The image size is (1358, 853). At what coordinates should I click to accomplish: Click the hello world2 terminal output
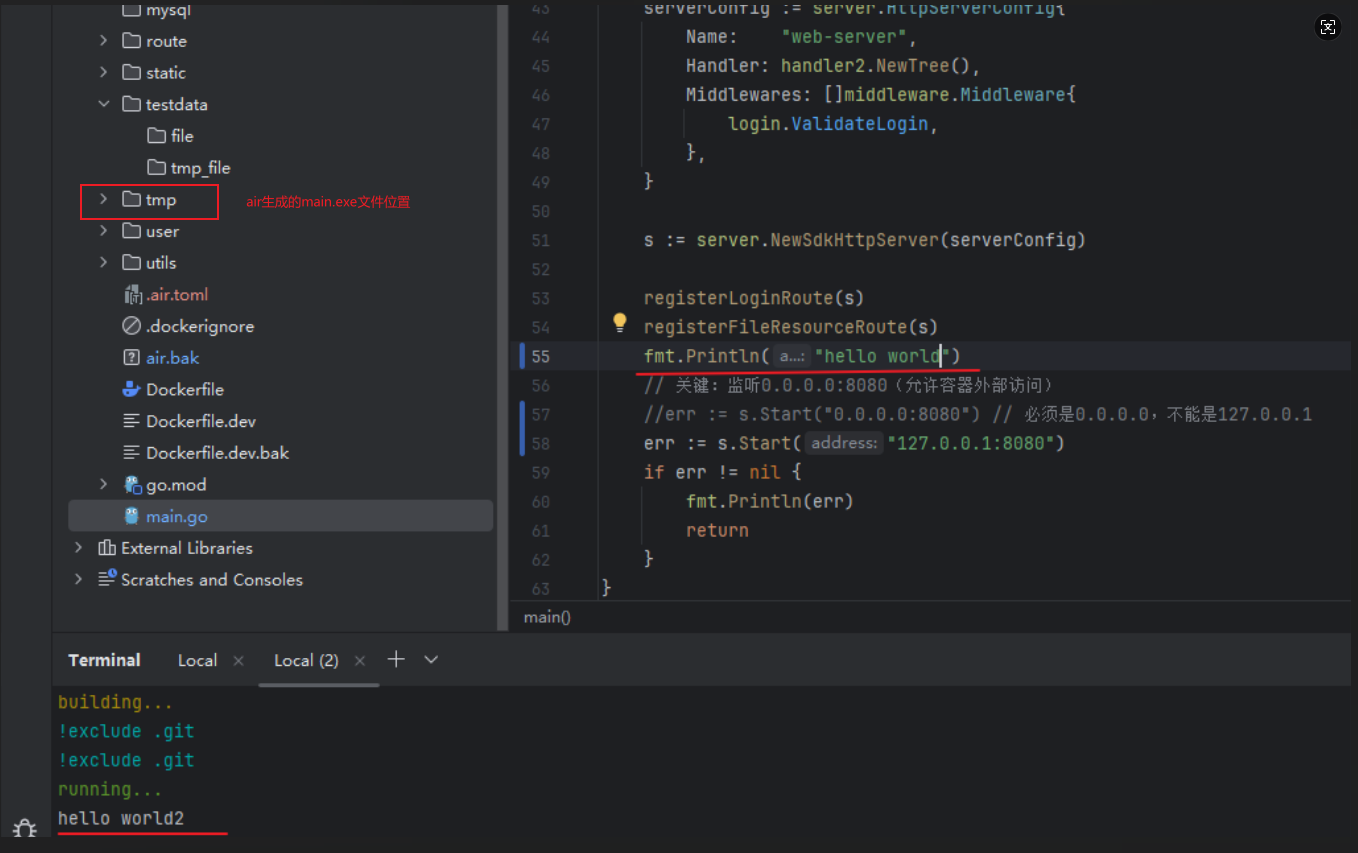click(121, 818)
